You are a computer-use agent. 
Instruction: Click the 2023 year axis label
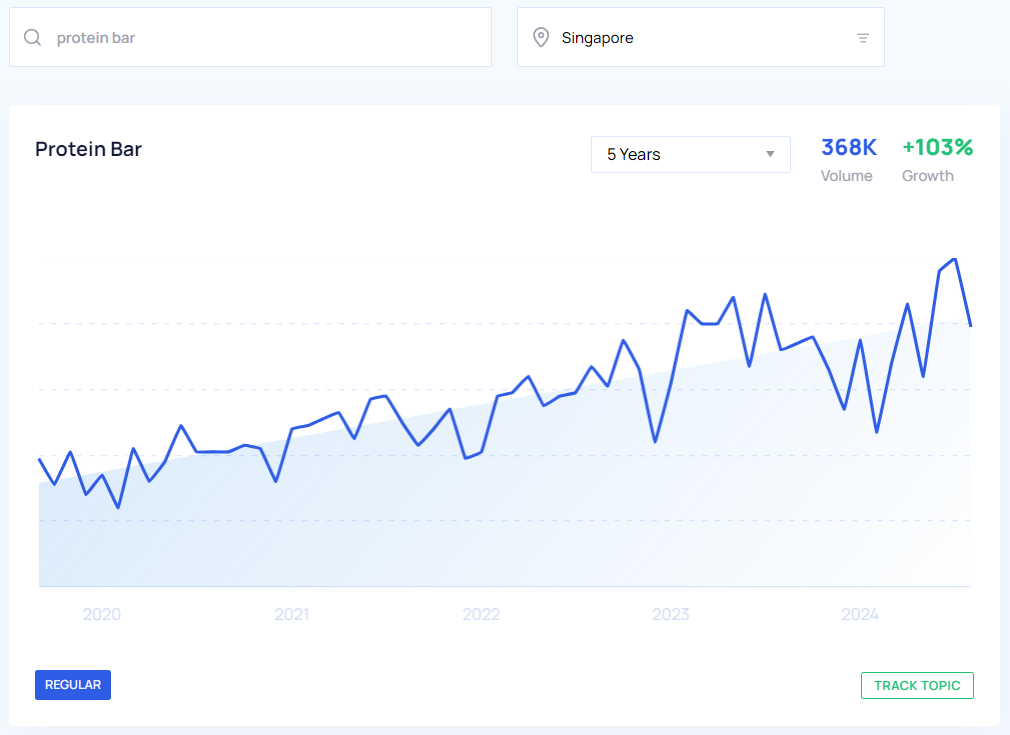click(671, 614)
